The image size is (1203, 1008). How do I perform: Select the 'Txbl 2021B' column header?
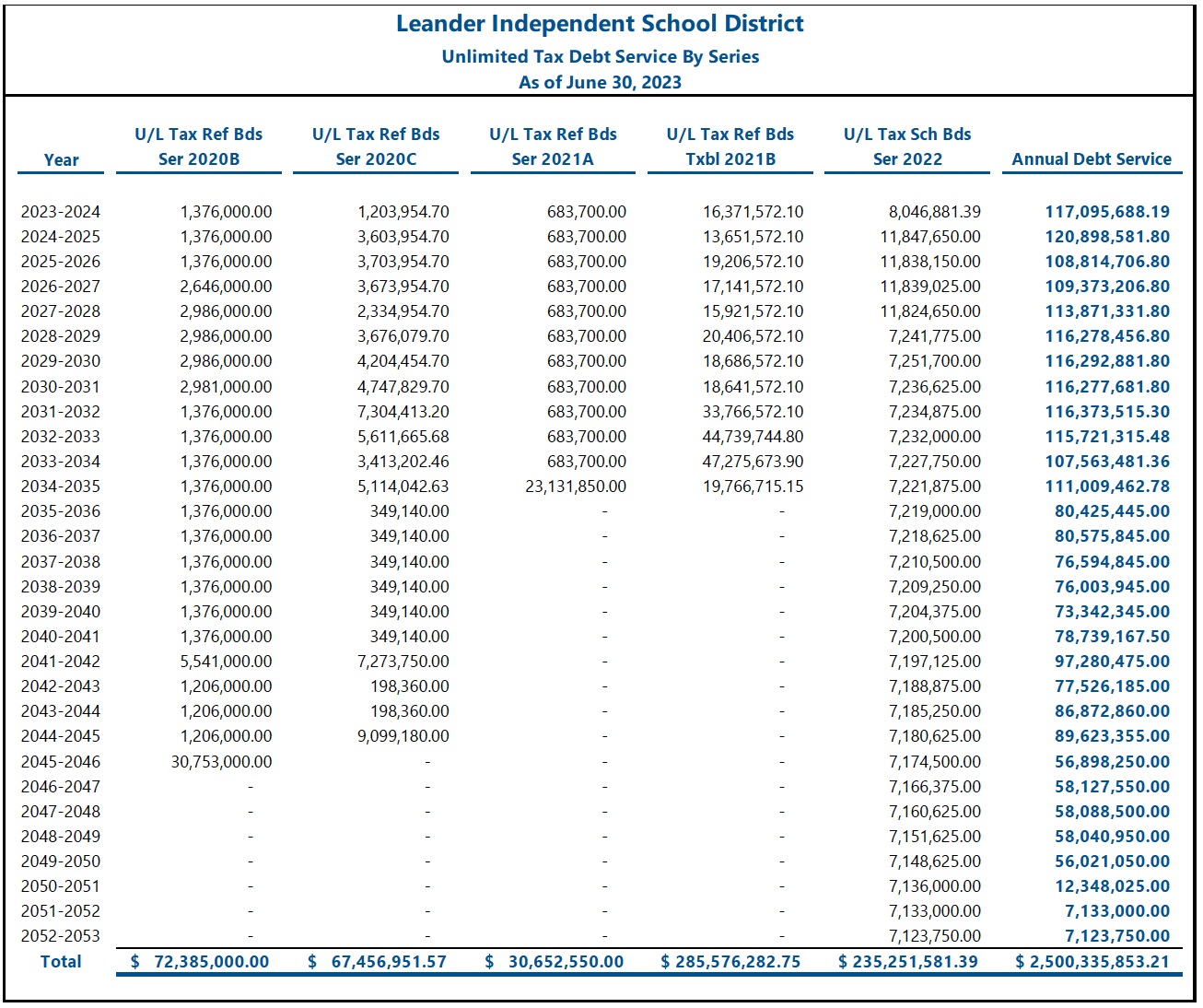pos(730,159)
